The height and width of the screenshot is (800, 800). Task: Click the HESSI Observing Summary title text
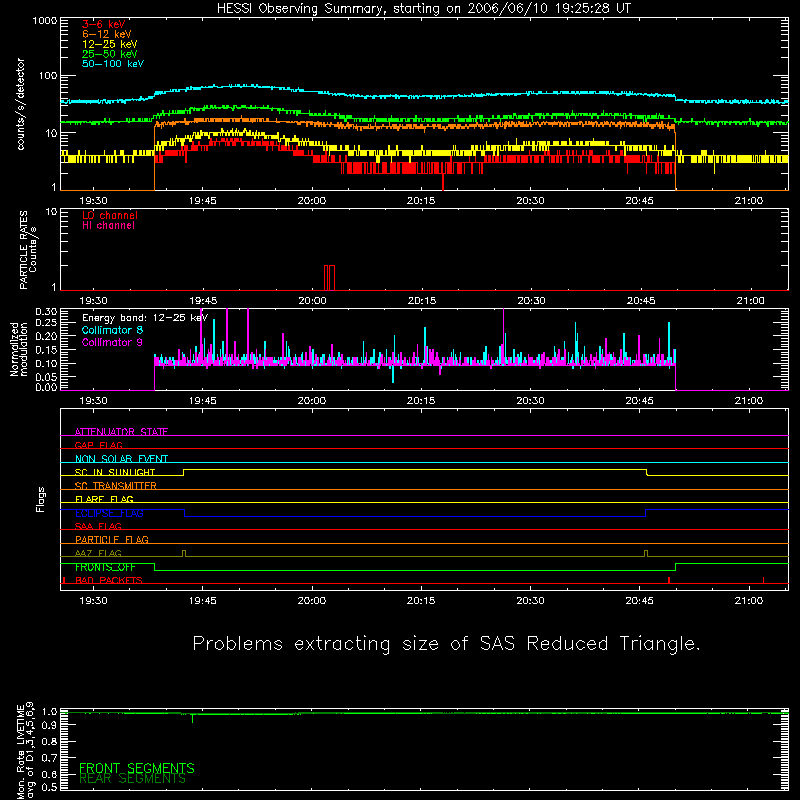(424, 9)
